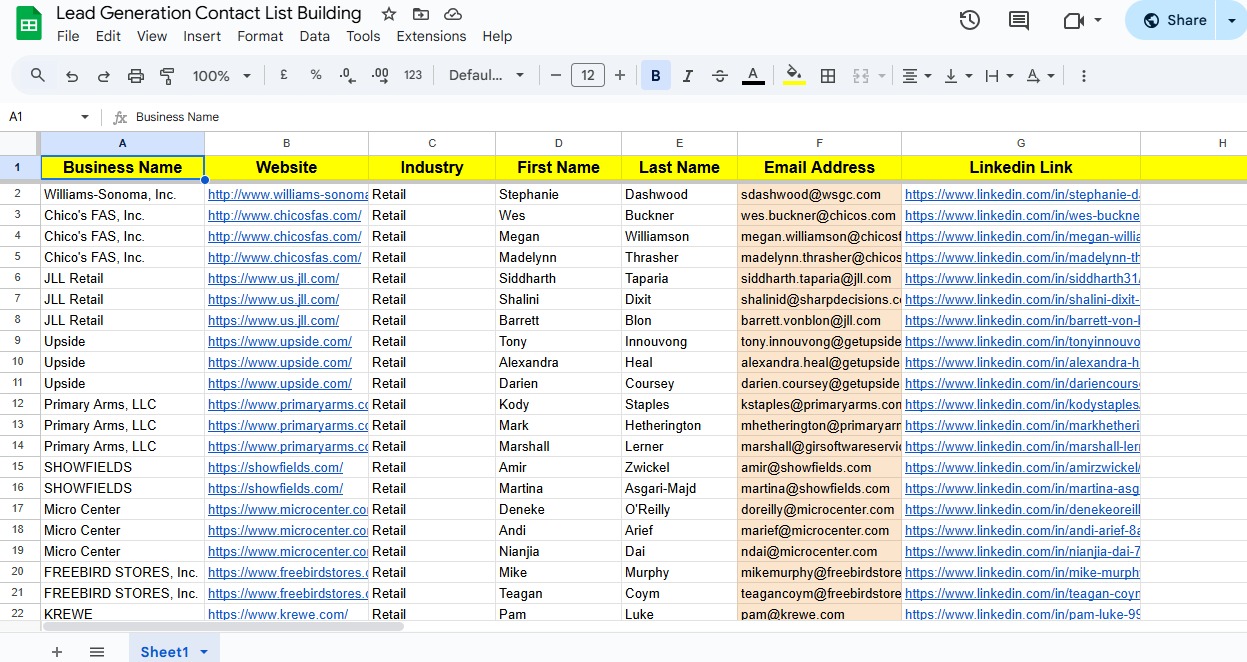This screenshot has height=662, width=1247.
Task: Switch to the Sheet1 tab
Action: point(164,652)
